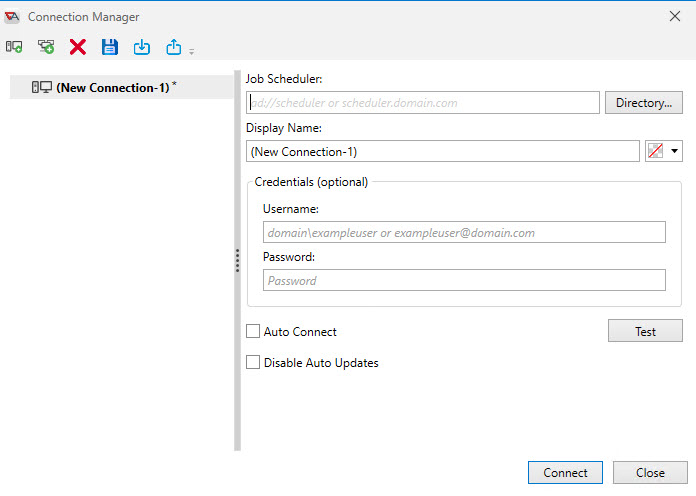Focus the Username input field
Viewport: 696px width, 496px height.
pyautogui.click(x=464, y=232)
